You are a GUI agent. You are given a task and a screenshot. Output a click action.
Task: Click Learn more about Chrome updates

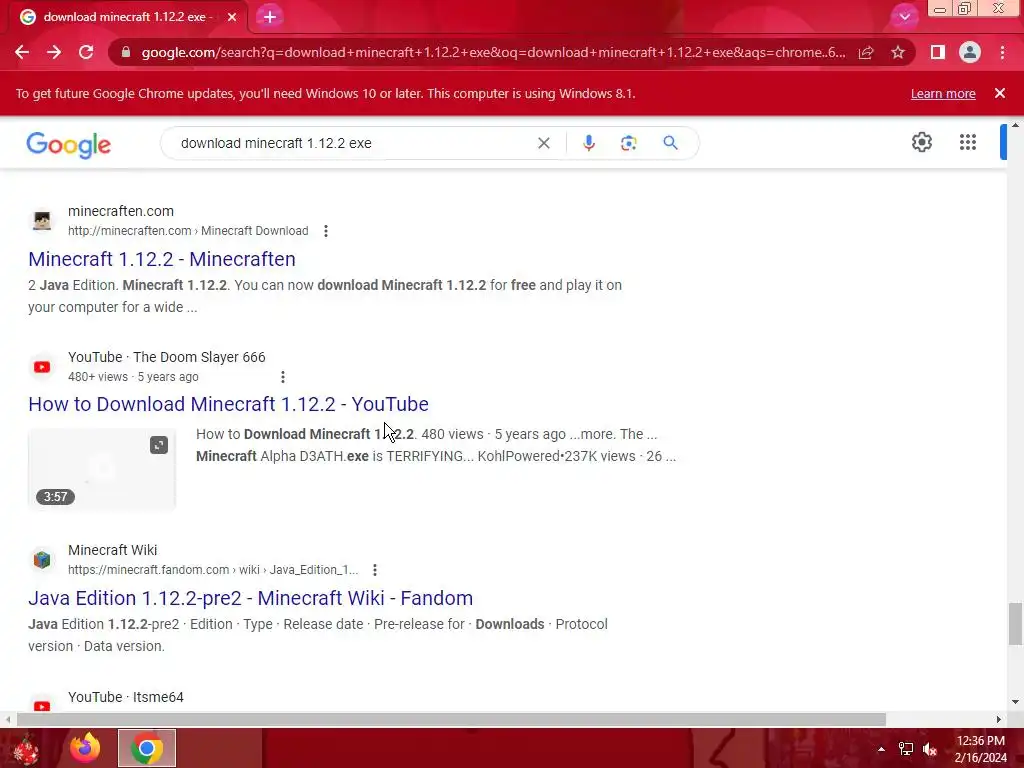(943, 93)
